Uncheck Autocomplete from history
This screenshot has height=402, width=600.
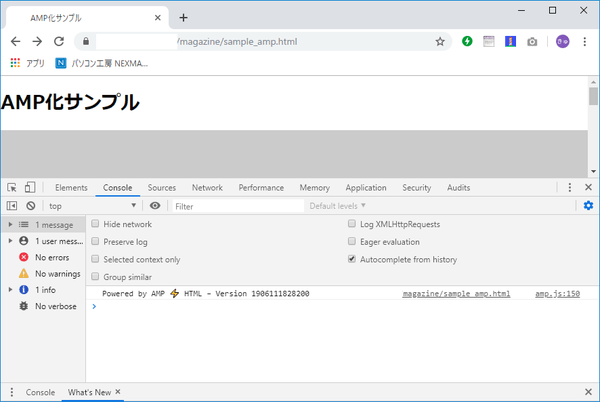pyautogui.click(x=352, y=259)
